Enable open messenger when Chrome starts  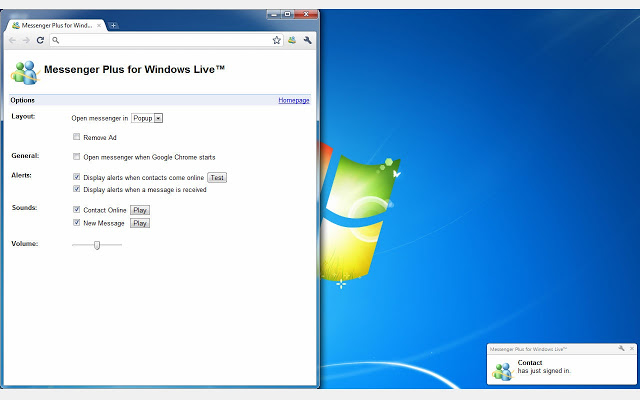[76, 156]
